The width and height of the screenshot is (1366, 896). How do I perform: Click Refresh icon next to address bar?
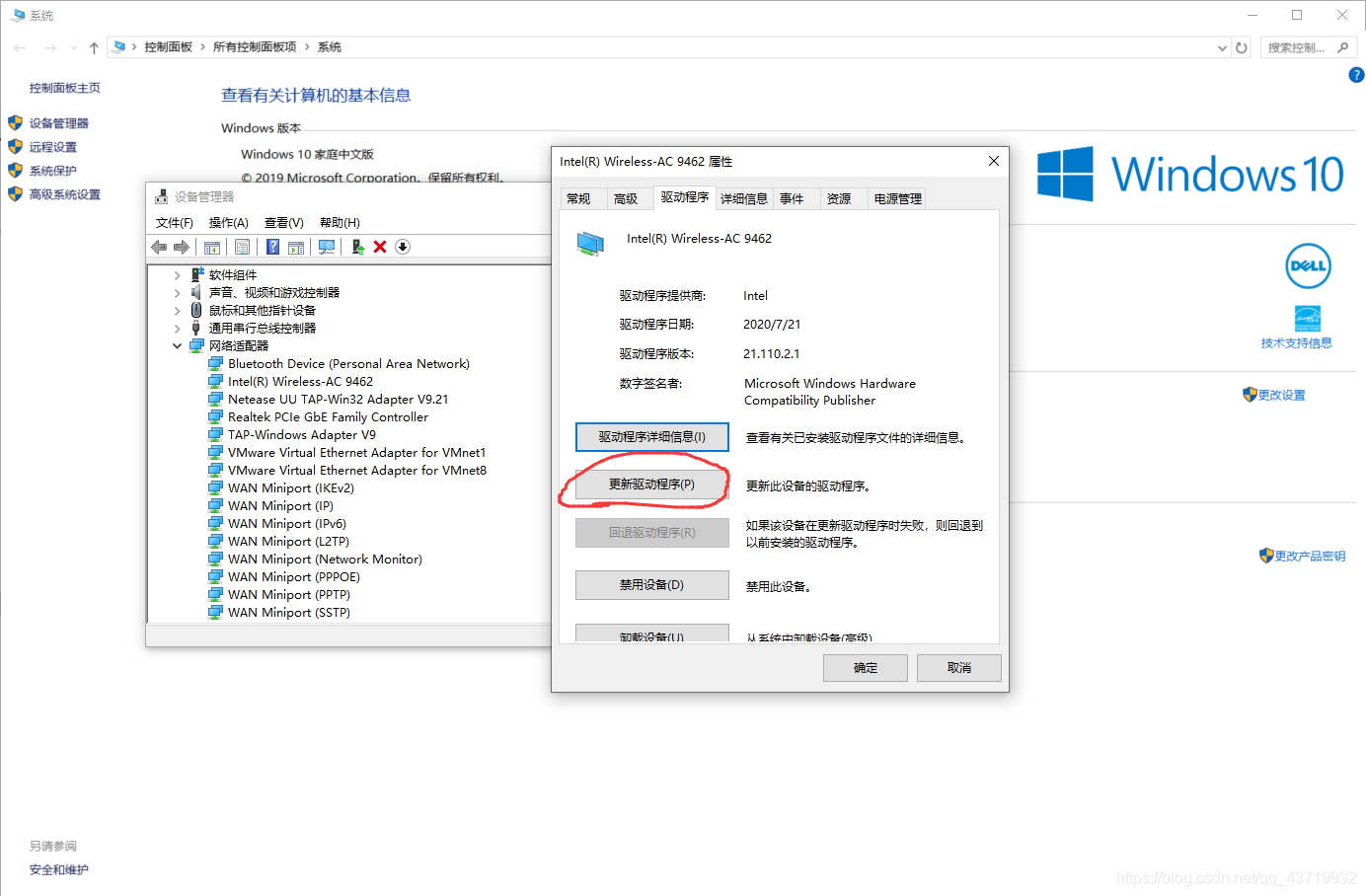1242,47
